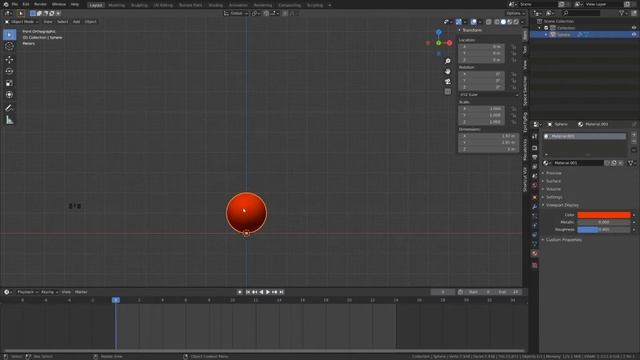640x360 pixels.
Task: Click the play animation button
Action: pos(268,292)
